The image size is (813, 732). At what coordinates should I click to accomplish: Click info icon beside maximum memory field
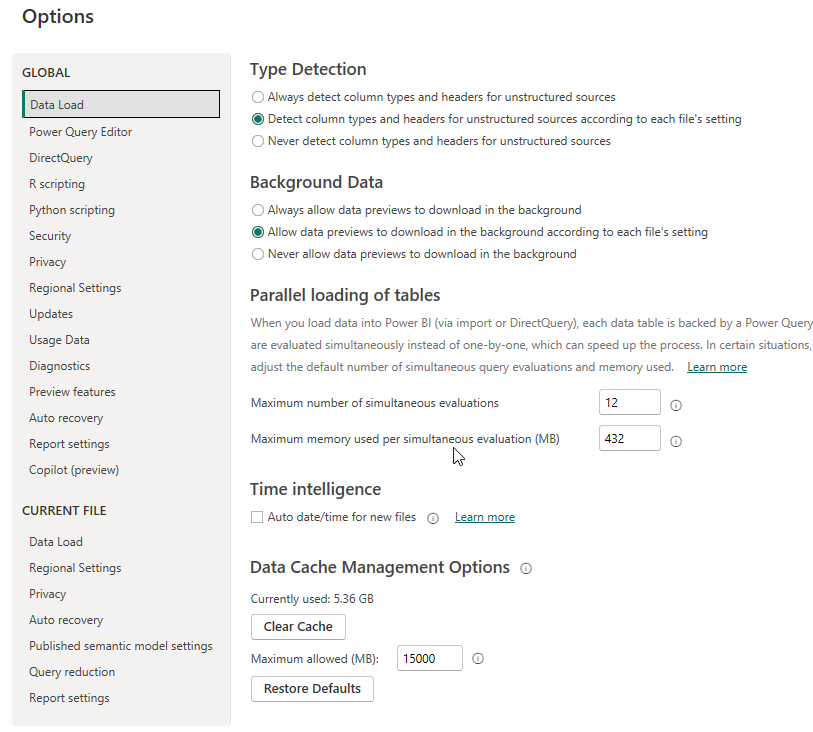676,441
